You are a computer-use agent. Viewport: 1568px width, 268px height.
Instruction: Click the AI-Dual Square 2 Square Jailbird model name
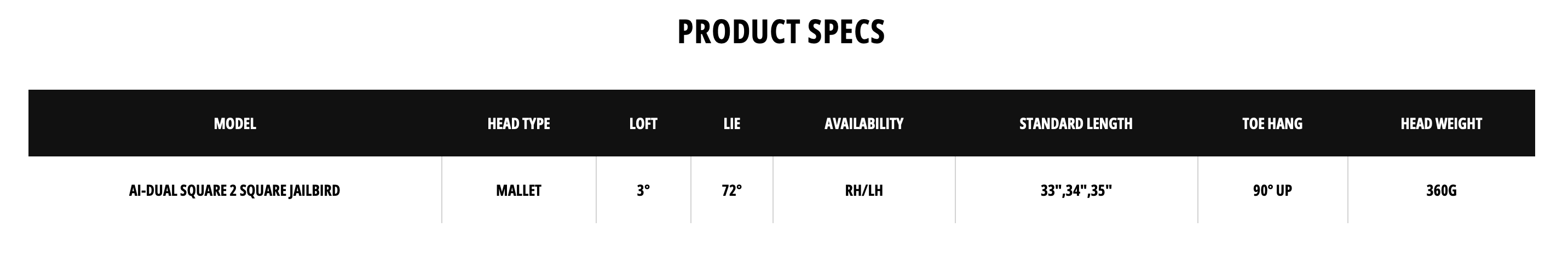click(x=234, y=191)
